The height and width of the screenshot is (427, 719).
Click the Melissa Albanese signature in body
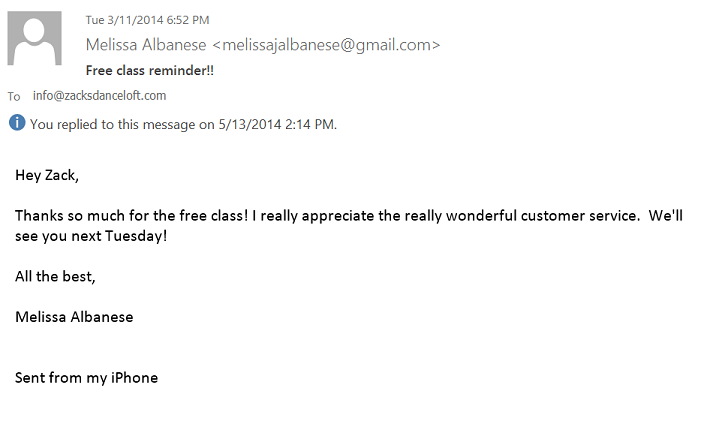click(74, 317)
